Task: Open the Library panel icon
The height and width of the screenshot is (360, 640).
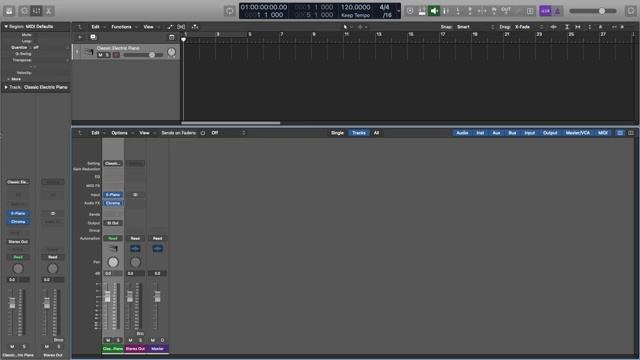Action: click(9, 11)
